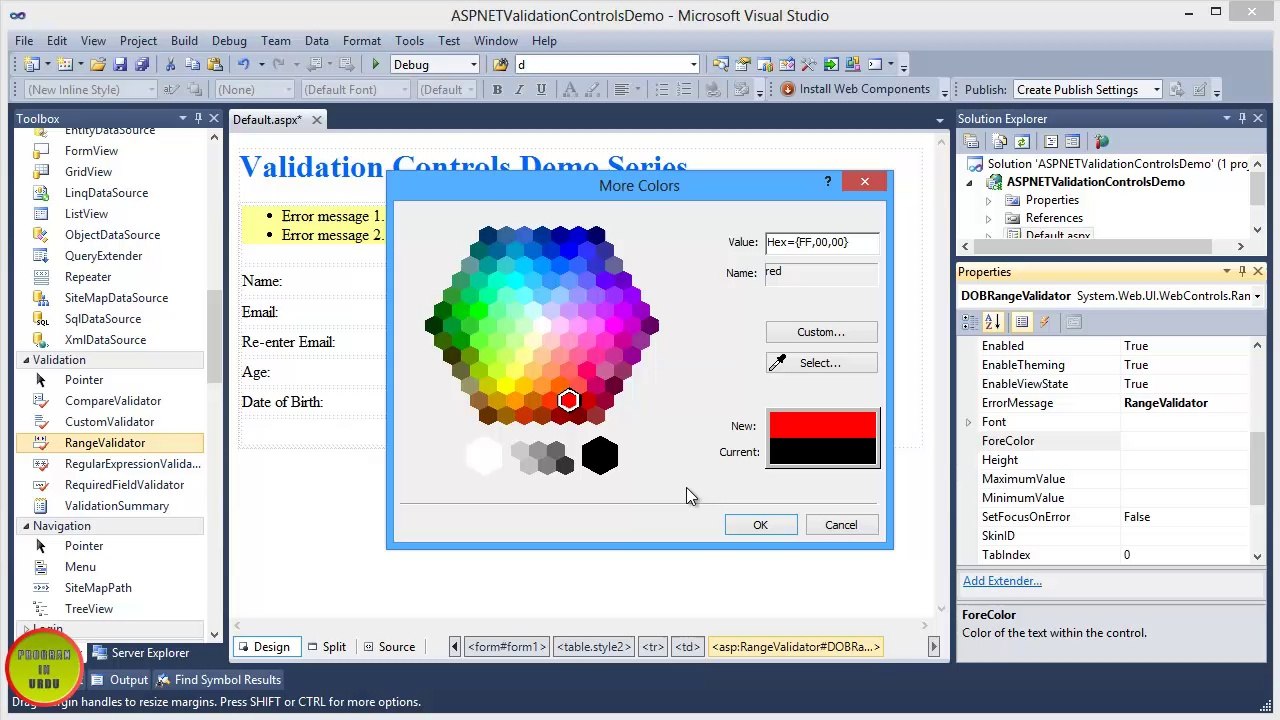Click the ASP.NET Configuration hammer icon
The width and height of the screenshot is (1280, 720).
[x=1101, y=142]
